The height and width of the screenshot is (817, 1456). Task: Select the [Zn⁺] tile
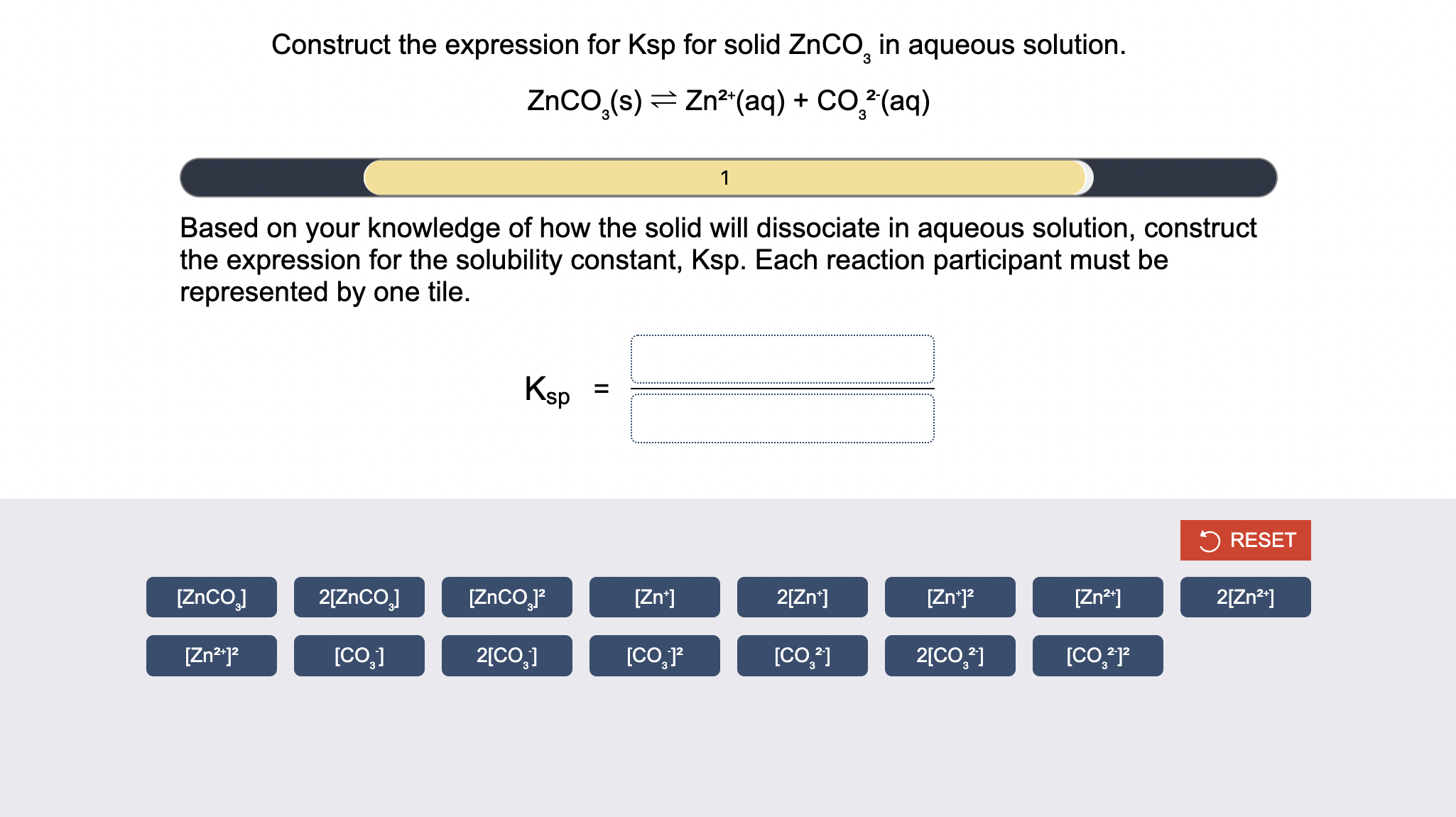(654, 597)
